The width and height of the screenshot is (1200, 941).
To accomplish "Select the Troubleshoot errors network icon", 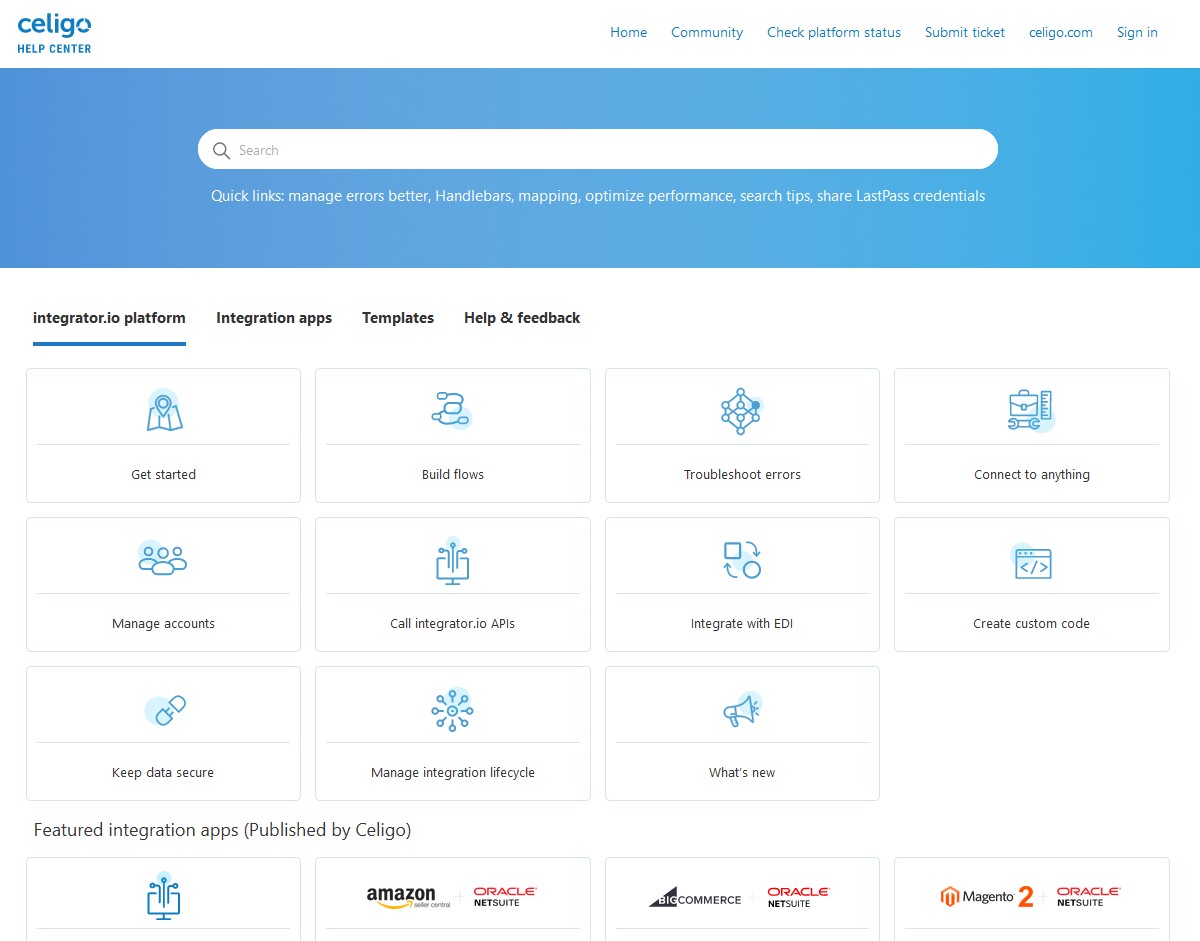I will point(742,410).
